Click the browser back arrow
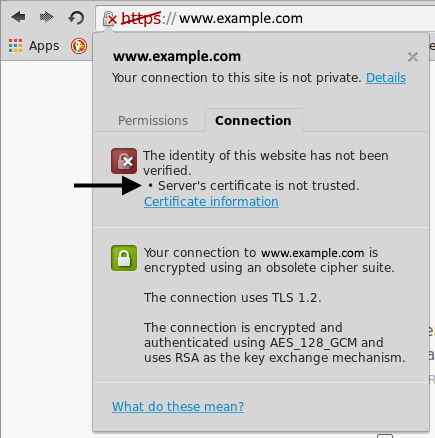Image resolution: width=435 pixels, height=438 pixels. coord(18,17)
